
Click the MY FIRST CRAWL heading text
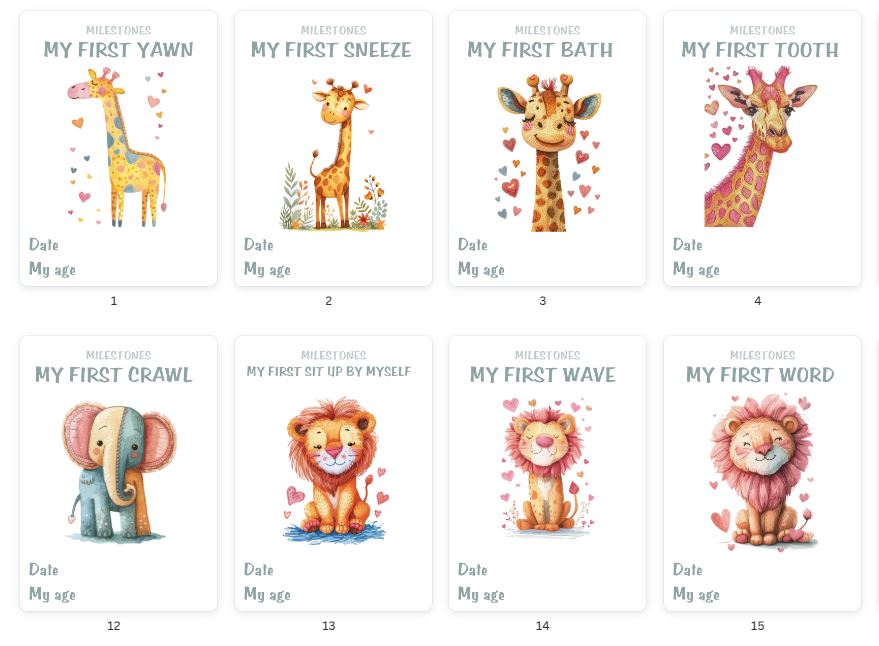(x=114, y=375)
